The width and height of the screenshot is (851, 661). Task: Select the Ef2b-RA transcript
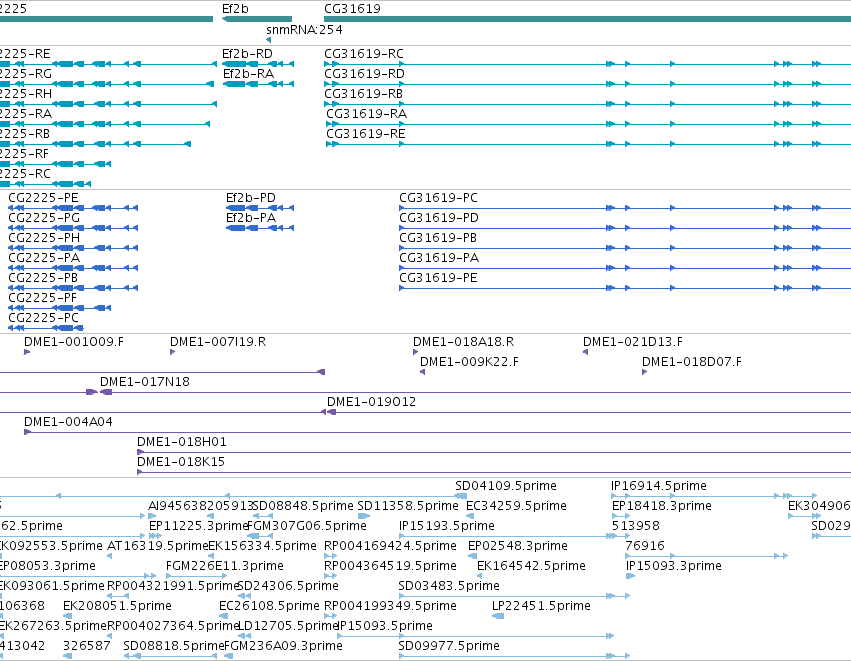[259, 84]
